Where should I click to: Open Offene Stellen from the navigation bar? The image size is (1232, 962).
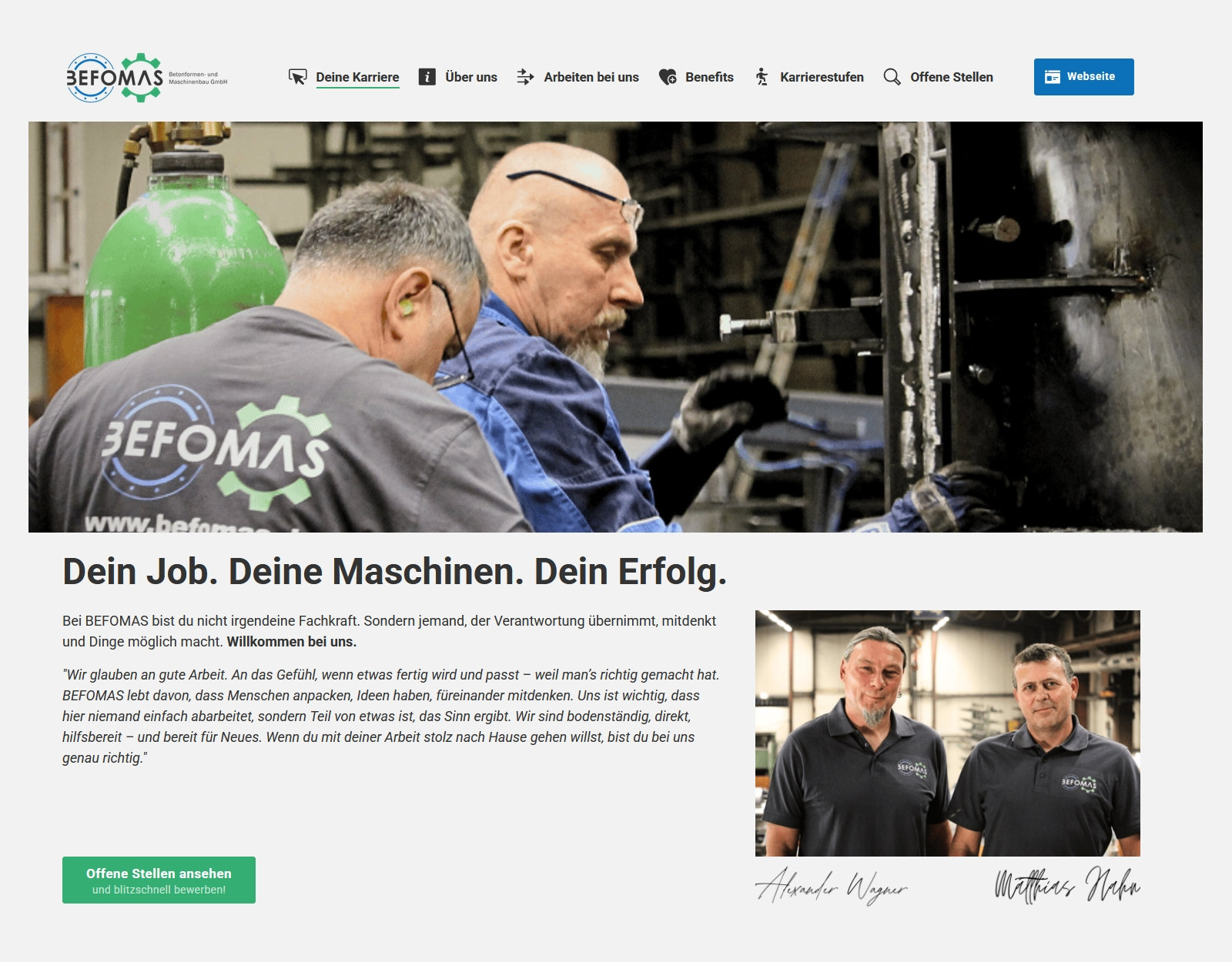952,77
